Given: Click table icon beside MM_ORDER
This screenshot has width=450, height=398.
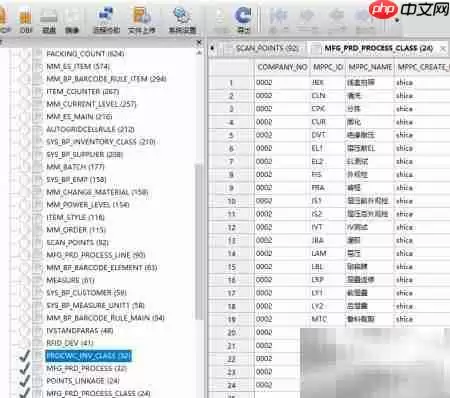Looking at the screenshot, I should tap(38, 230).
